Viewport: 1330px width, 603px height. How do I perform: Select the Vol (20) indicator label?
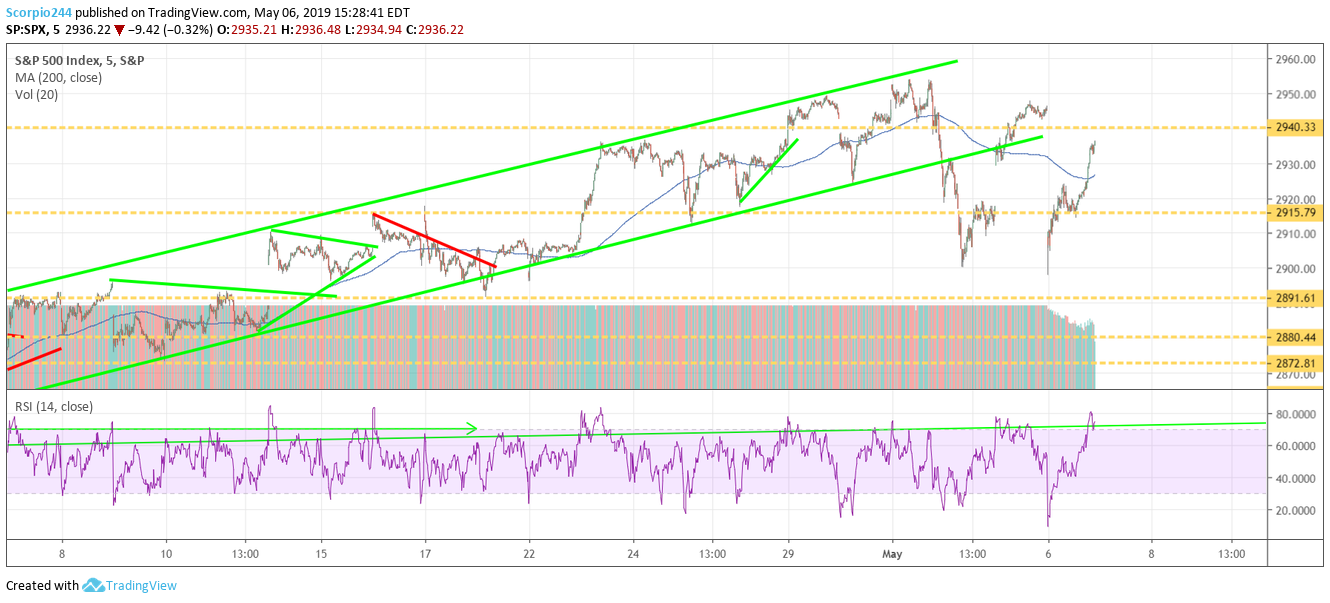point(32,94)
